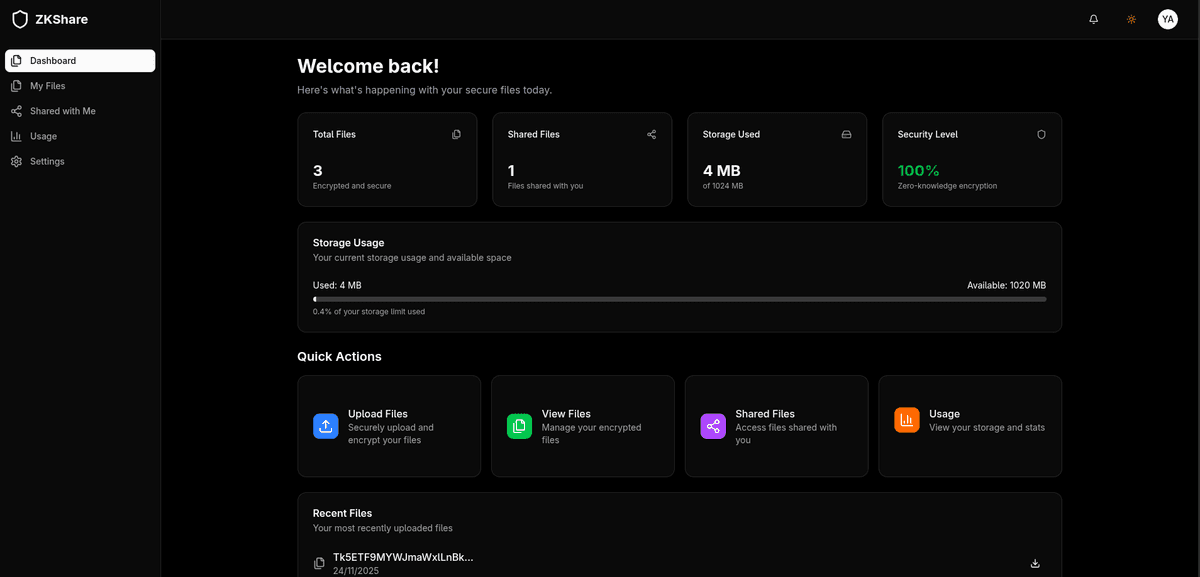Viewport: 1200px width, 577px height.
Task: Click the notifications bell icon
Action: click(1093, 19)
